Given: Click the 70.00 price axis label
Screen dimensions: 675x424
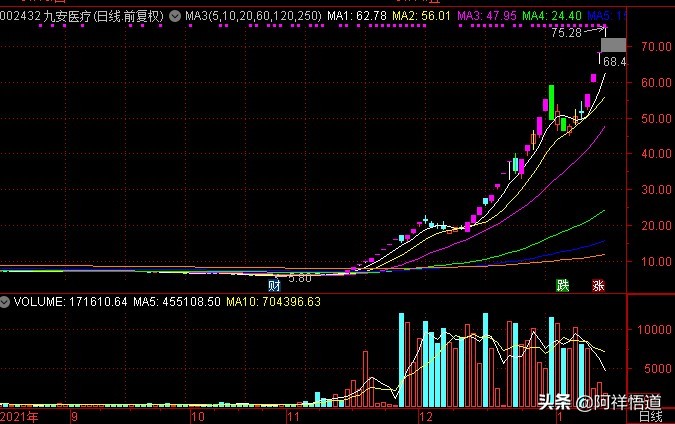Looking at the screenshot, I should 656,46.
